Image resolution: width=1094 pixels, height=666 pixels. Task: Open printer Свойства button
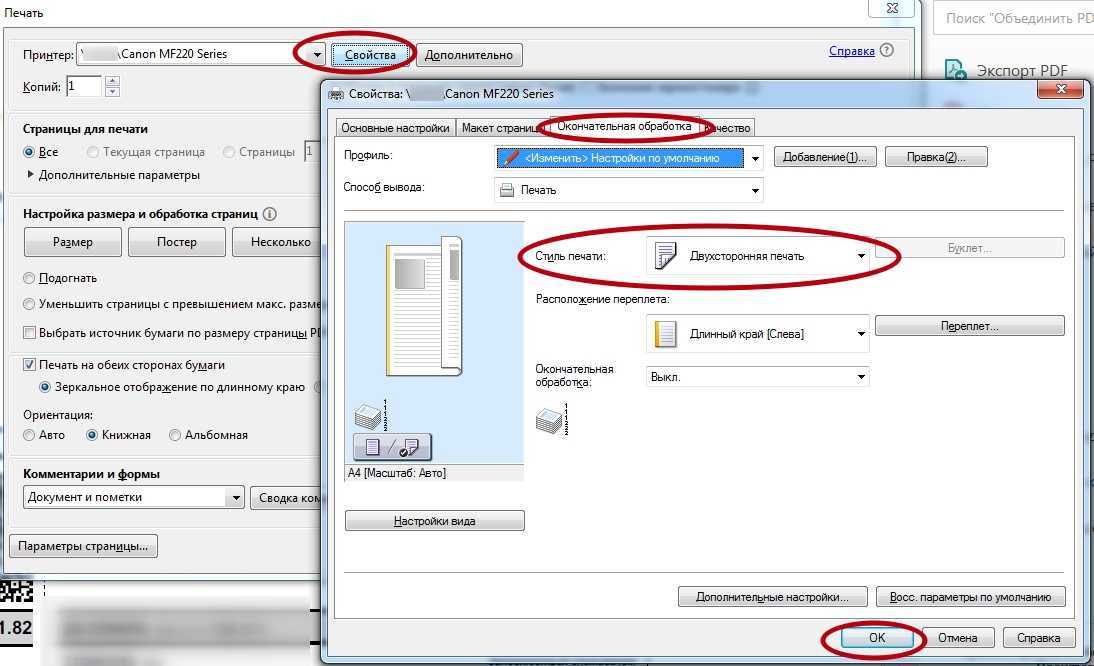370,55
